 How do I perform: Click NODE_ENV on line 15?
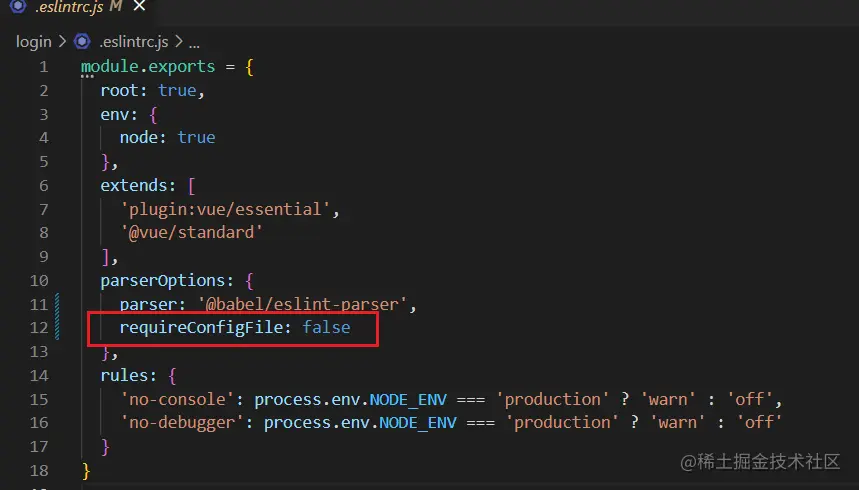pos(408,400)
